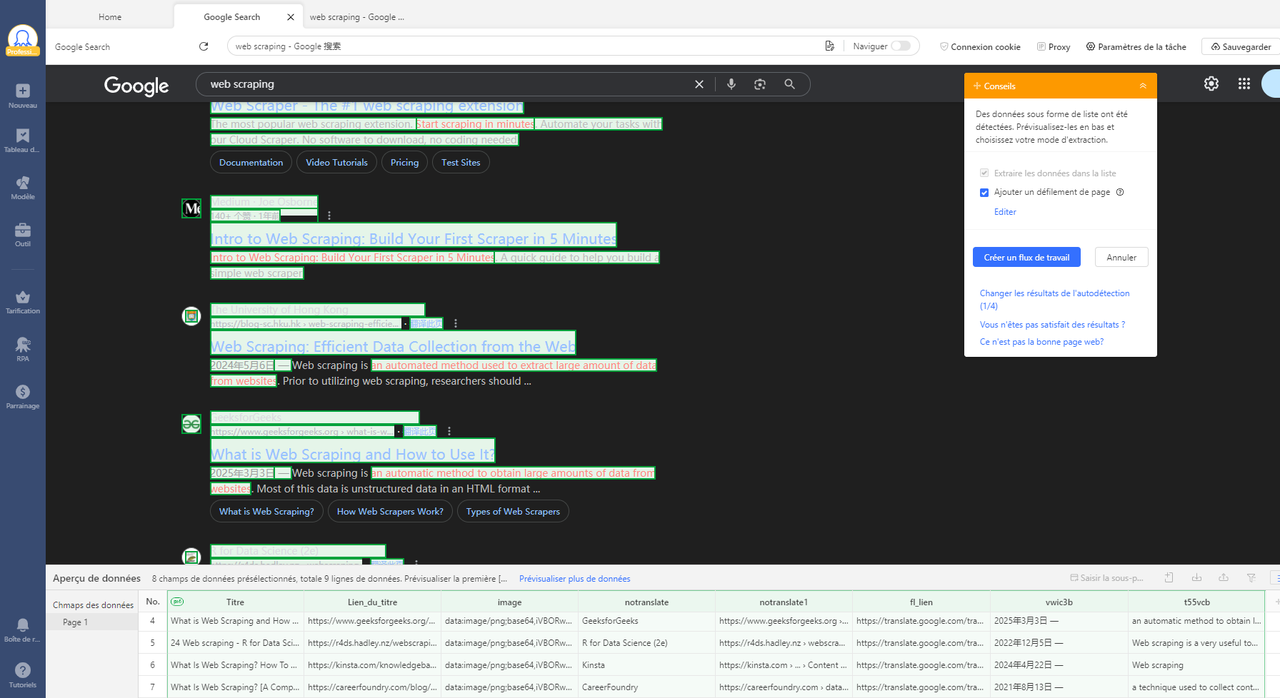
Task: Click the export upload-arrow icon in data preview
Action: 1223,578
